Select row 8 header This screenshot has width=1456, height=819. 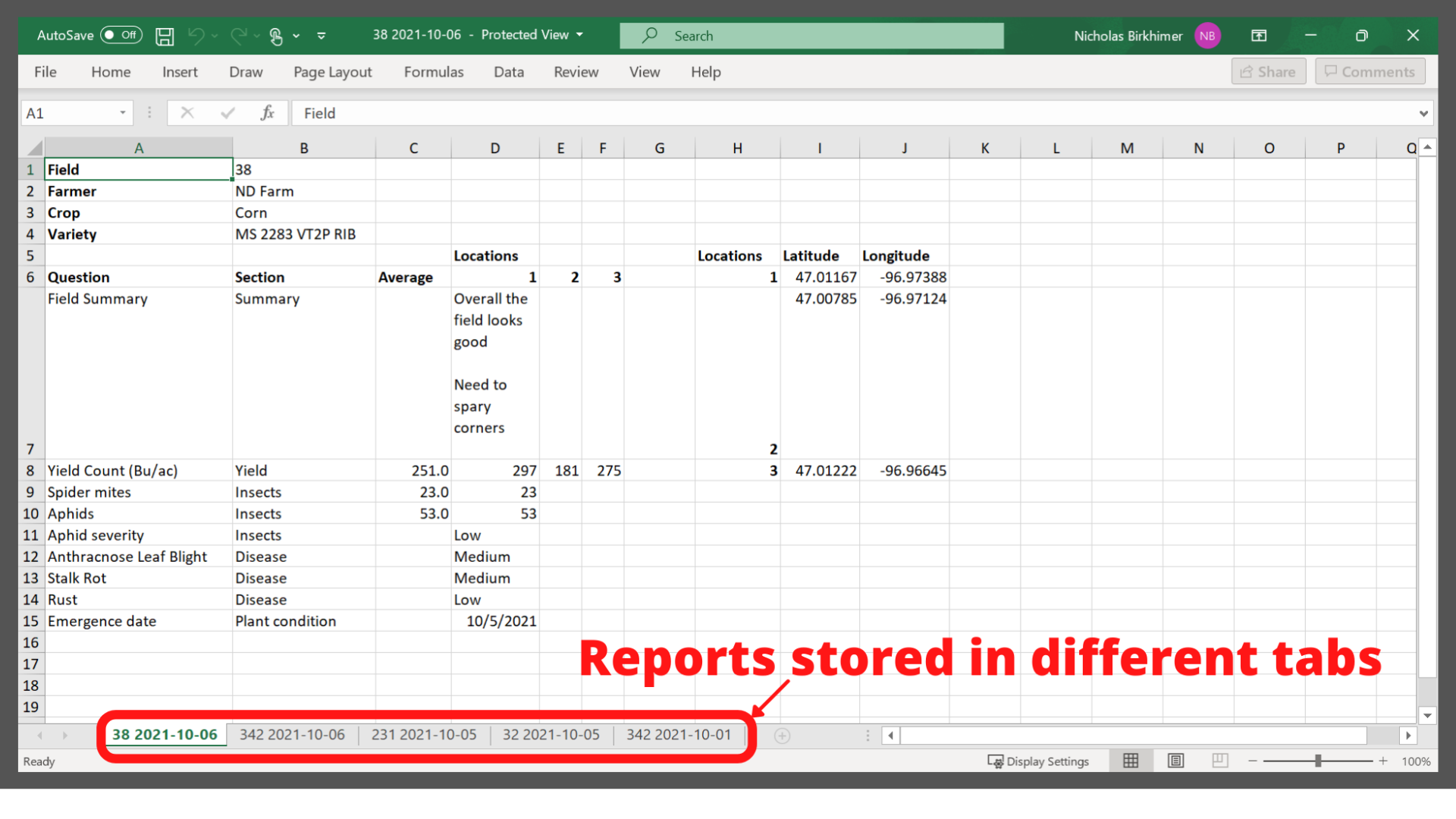(30, 470)
